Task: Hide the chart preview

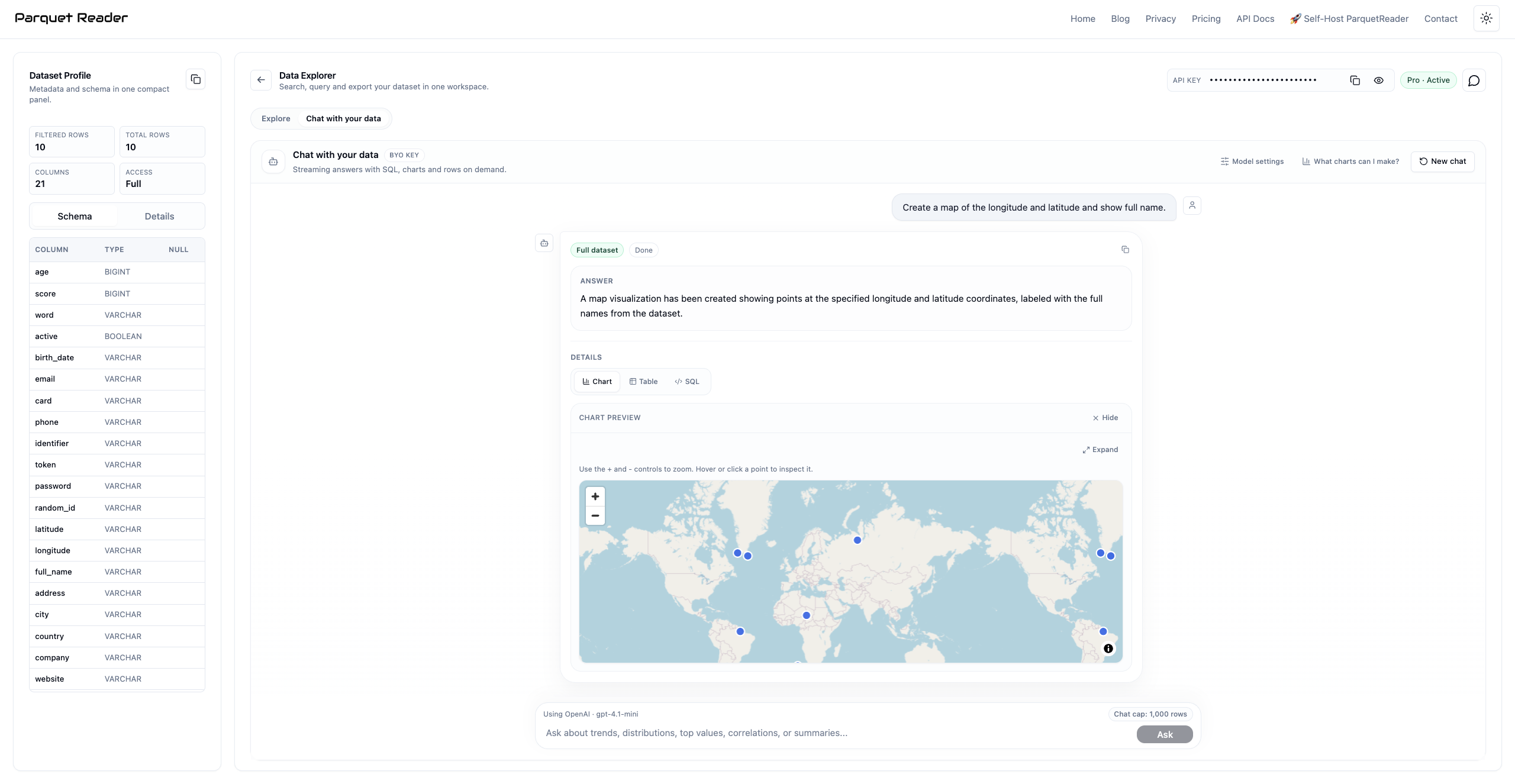Action: (x=1104, y=418)
